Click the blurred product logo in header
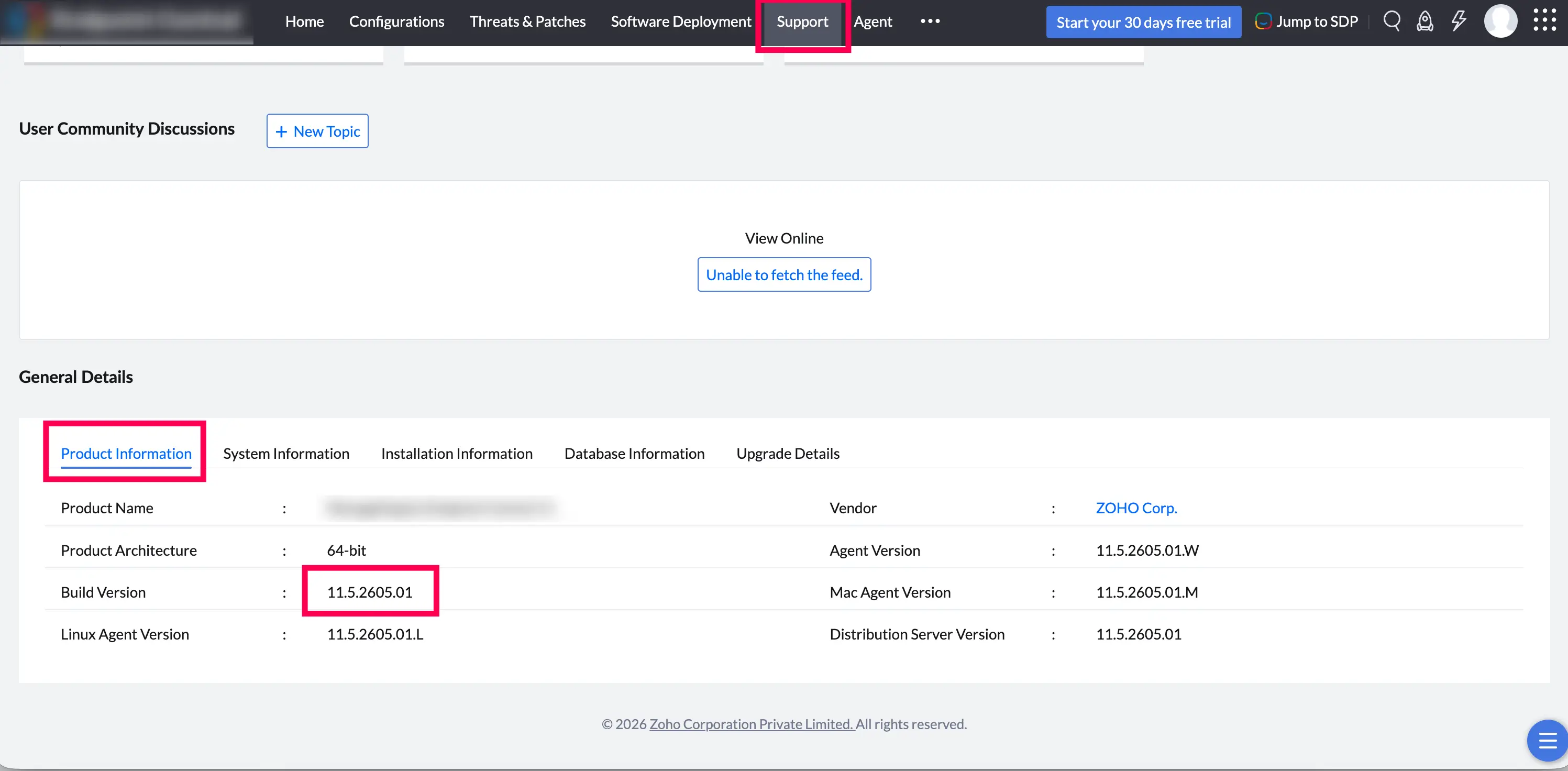 tap(127, 21)
